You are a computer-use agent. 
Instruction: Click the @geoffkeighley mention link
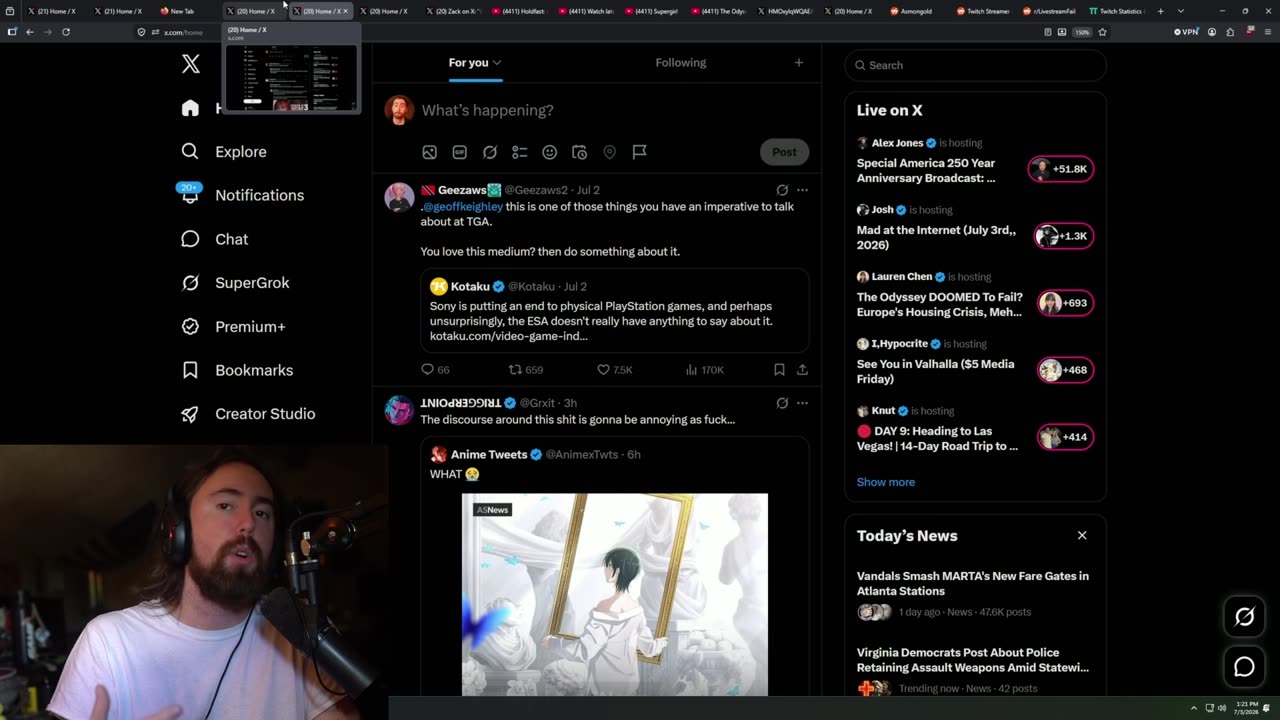[x=462, y=206]
